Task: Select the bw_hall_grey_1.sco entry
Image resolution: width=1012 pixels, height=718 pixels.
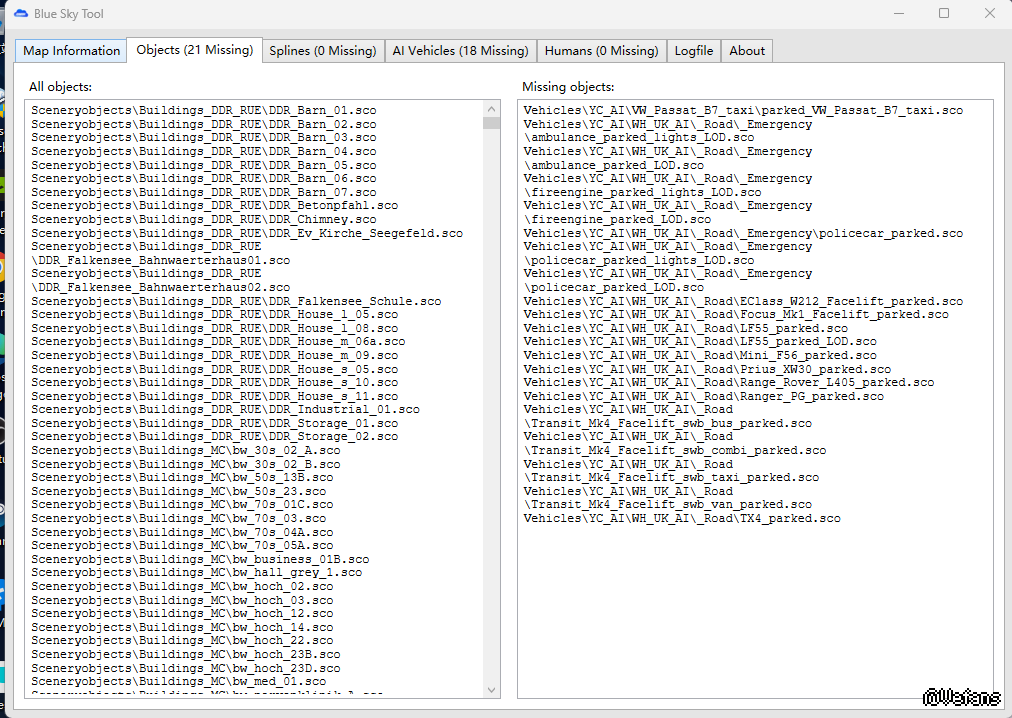Action: click(196, 573)
